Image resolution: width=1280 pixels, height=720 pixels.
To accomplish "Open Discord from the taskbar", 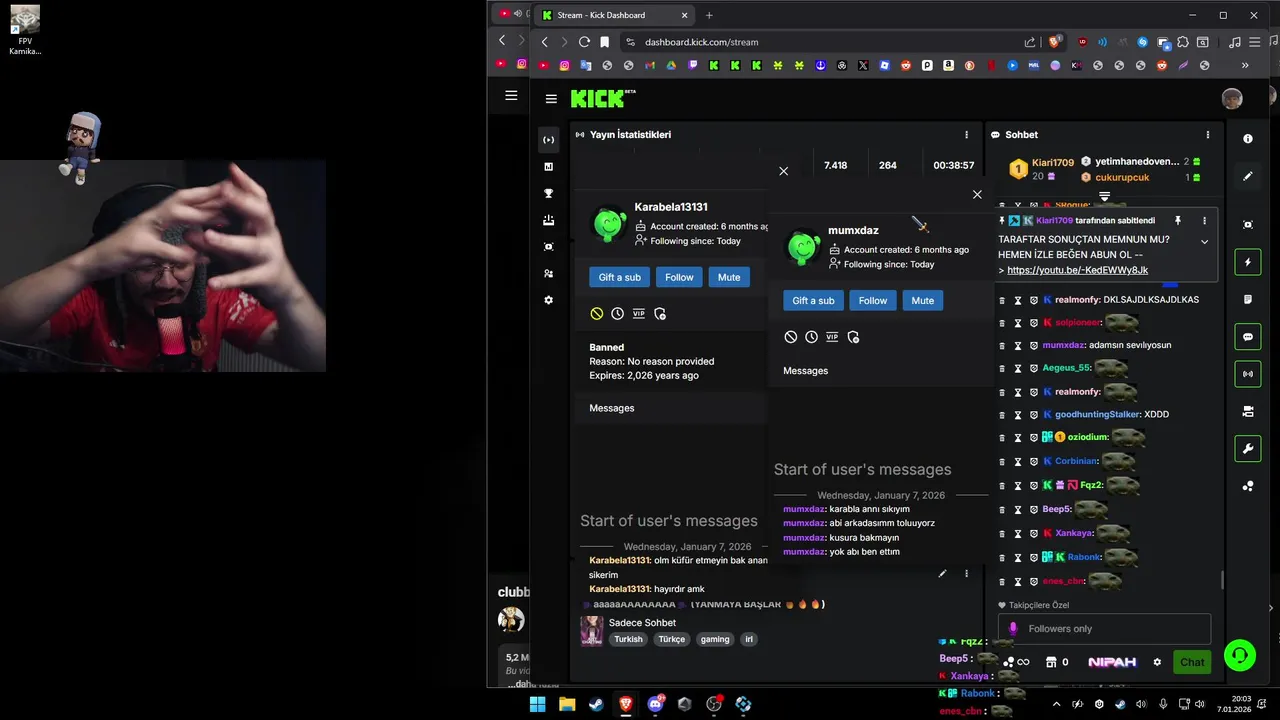I will click(656, 704).
